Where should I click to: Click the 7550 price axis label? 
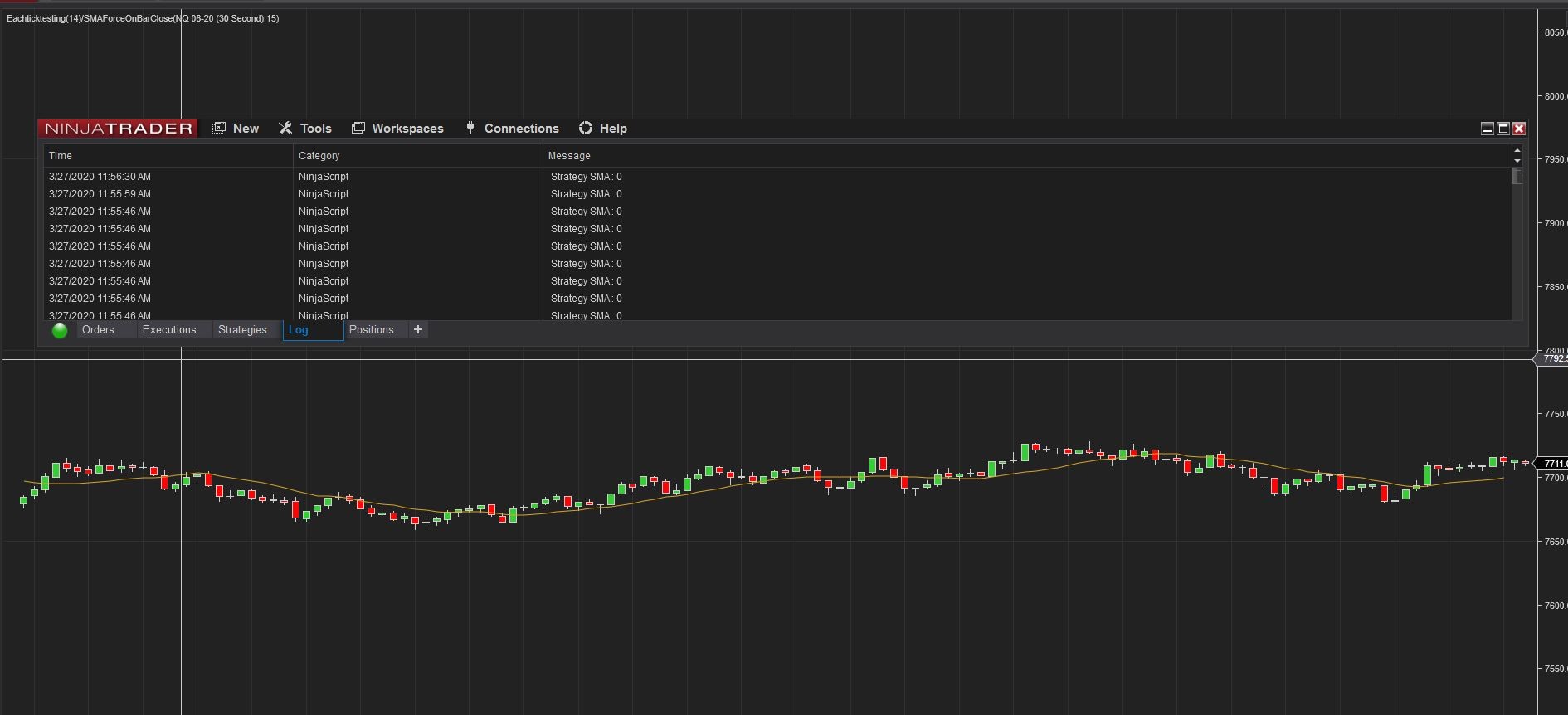click(x=1556, y=669)
